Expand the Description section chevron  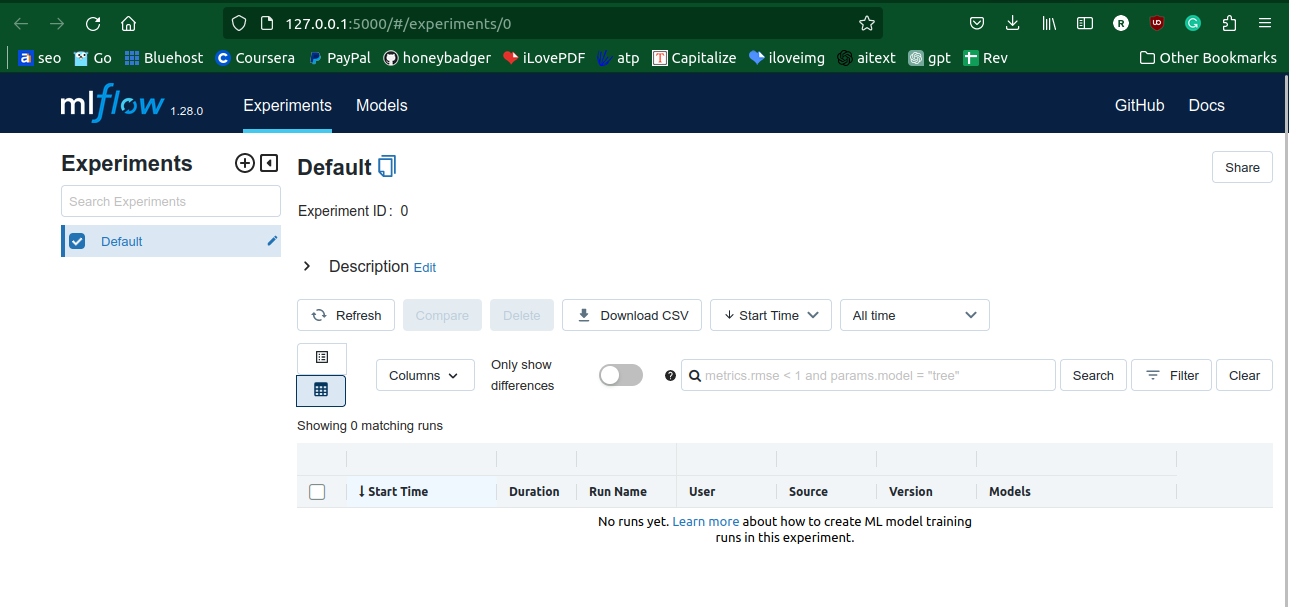[x=307, y=267]
